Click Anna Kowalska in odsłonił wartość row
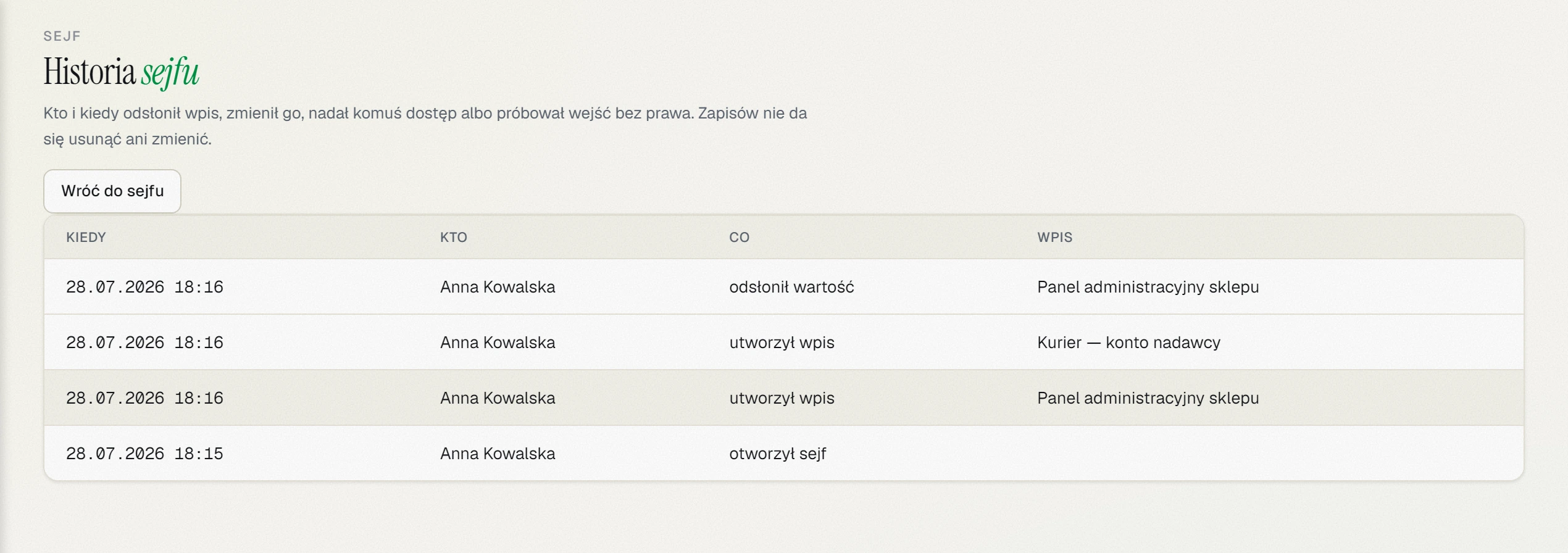The height and width of the screenshot is (553, 1568). point(498,287)
